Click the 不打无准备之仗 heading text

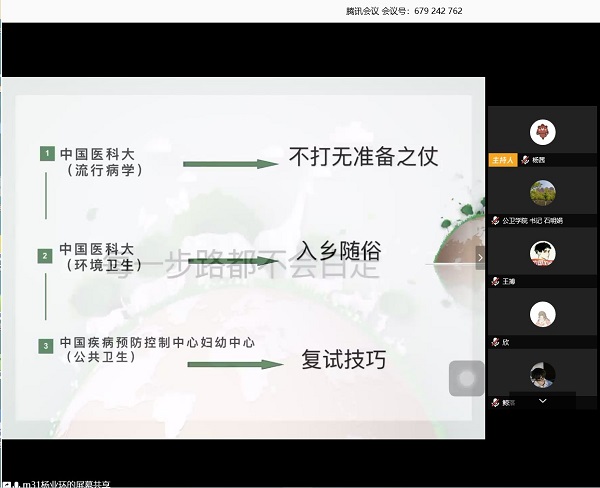point(363,158)
